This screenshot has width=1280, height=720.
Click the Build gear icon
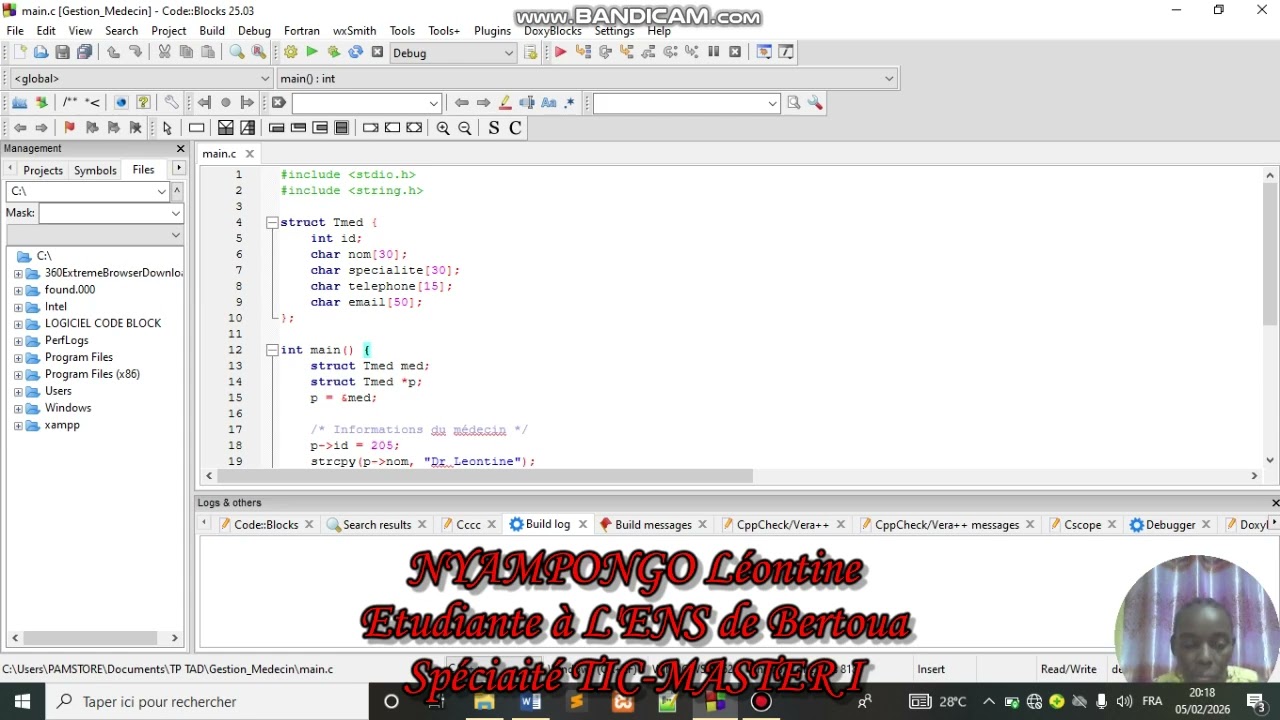290,52
